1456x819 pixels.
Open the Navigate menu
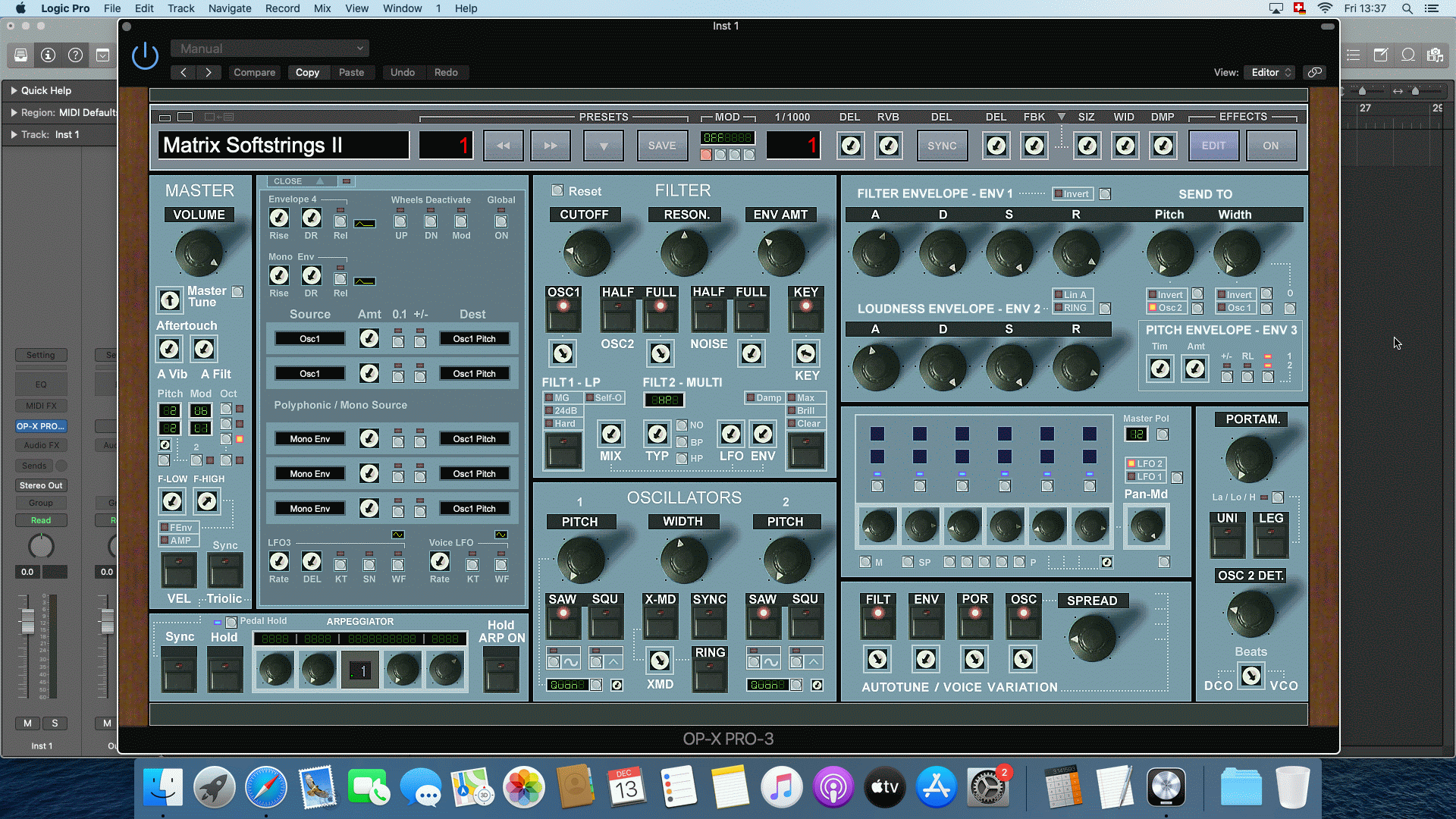[x=229, y=8]
